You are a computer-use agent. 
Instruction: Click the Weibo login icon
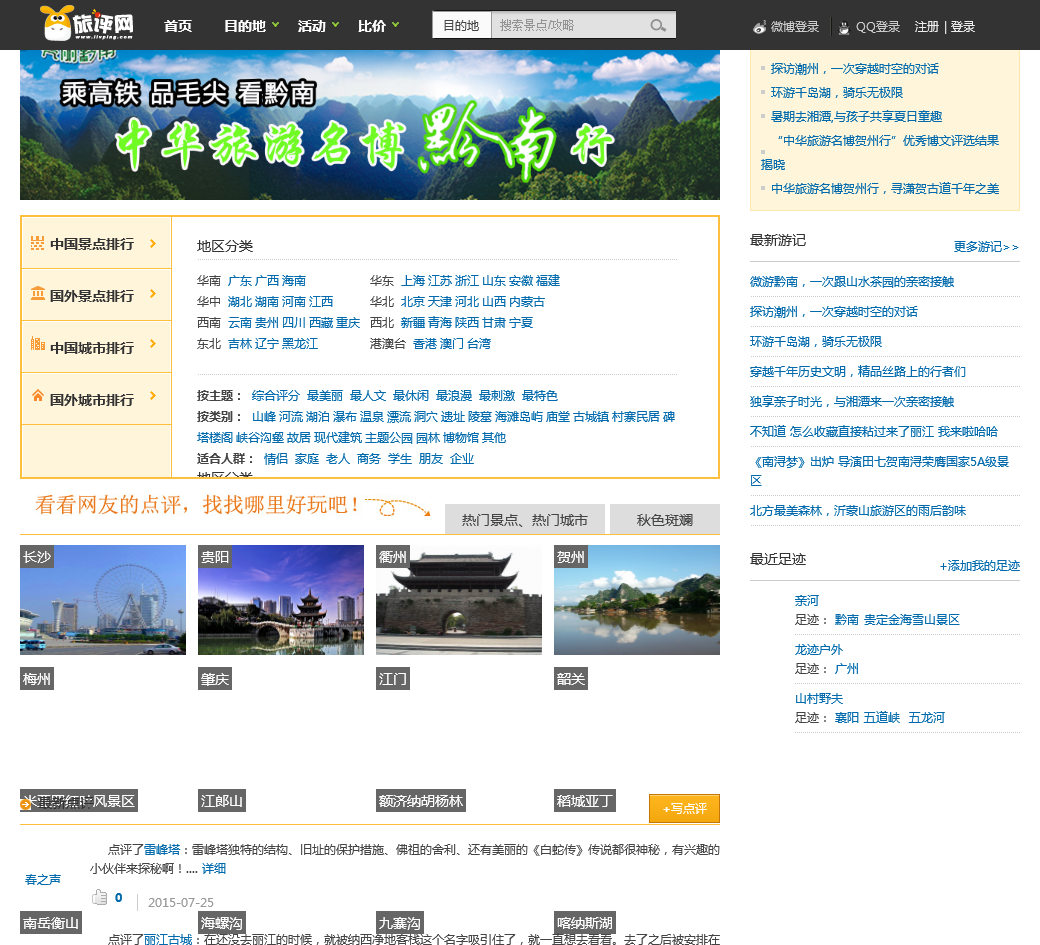pos(759,27)
